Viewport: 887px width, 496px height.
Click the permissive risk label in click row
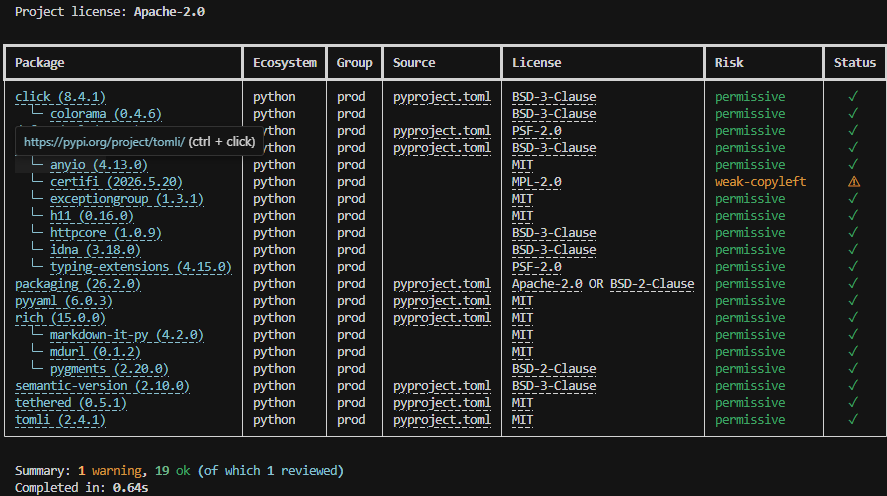750,97
